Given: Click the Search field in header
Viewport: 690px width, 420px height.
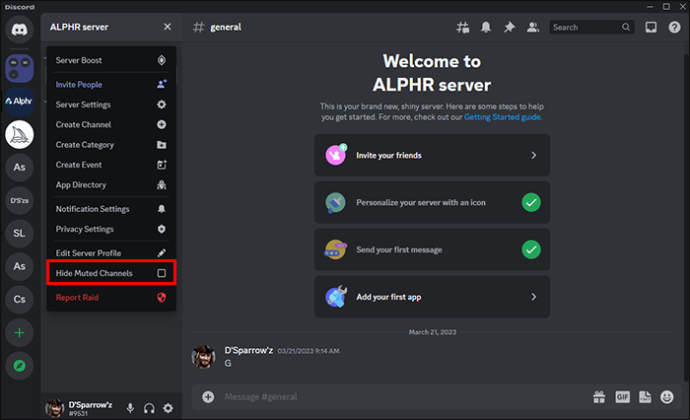Looking at the screenshot, I should pos(591,27).
